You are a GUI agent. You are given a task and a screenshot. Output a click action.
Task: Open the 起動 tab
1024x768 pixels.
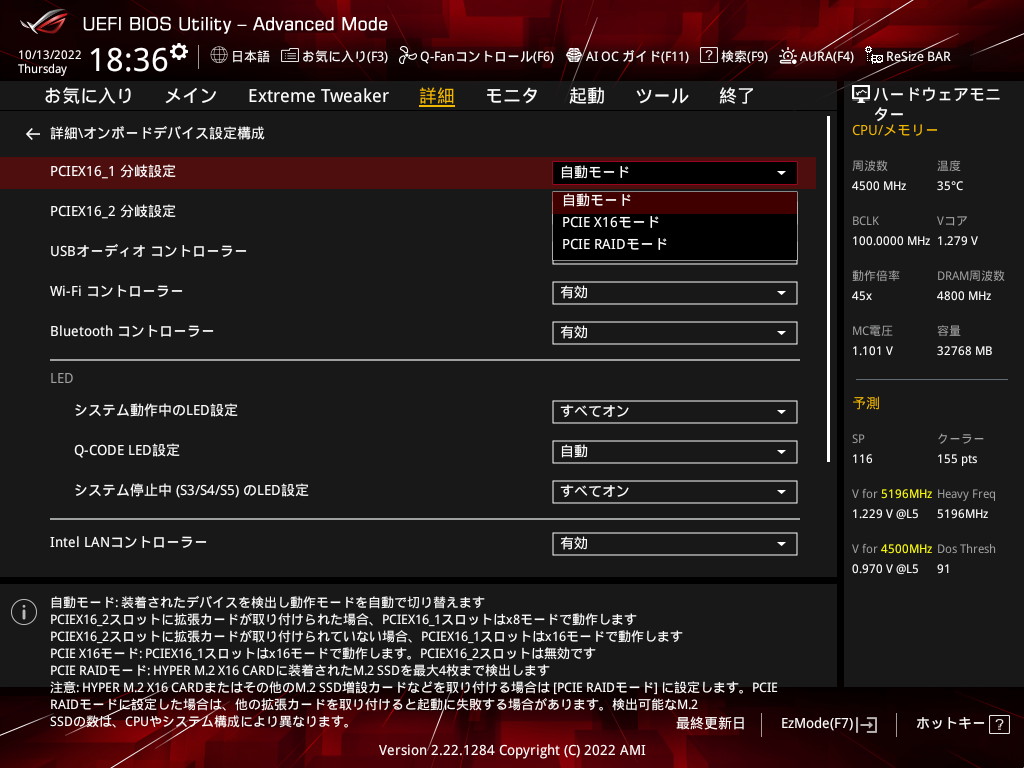(x=586, y=96)
